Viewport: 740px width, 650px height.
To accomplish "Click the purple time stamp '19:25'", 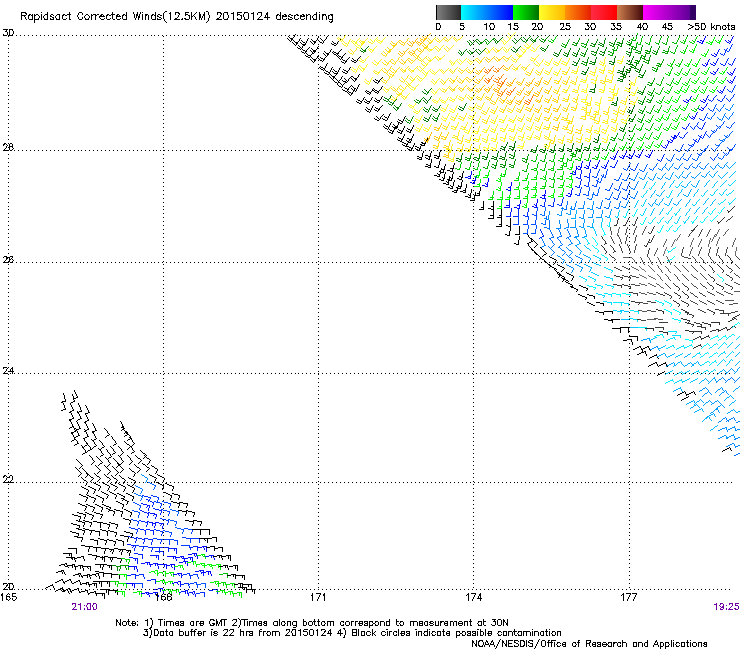I will click(x=726, y=607).
